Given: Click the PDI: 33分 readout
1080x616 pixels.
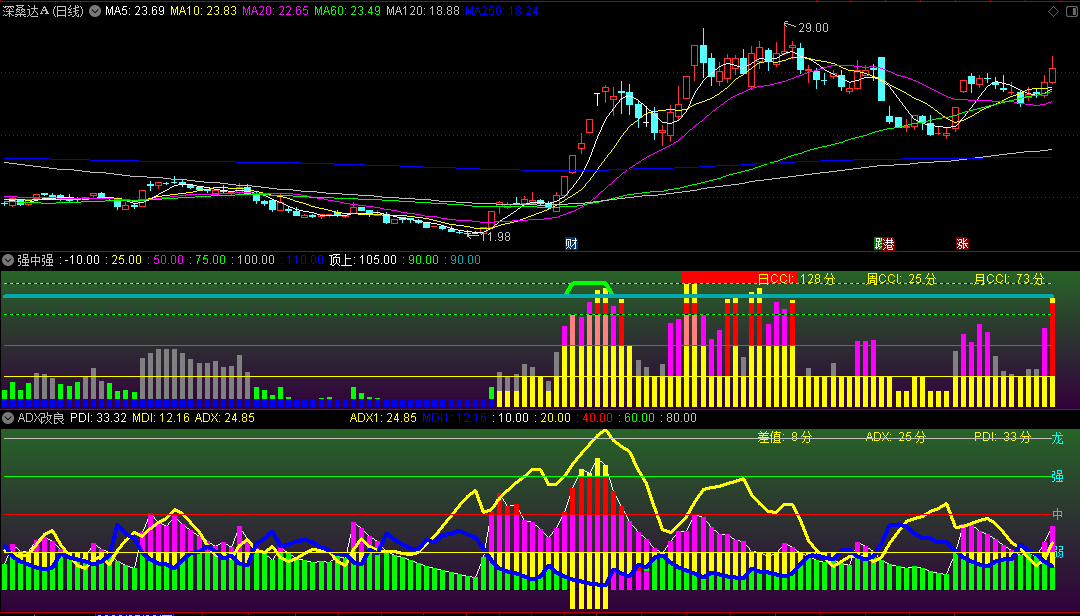Looking at the screenshot, I should 1002,437.
